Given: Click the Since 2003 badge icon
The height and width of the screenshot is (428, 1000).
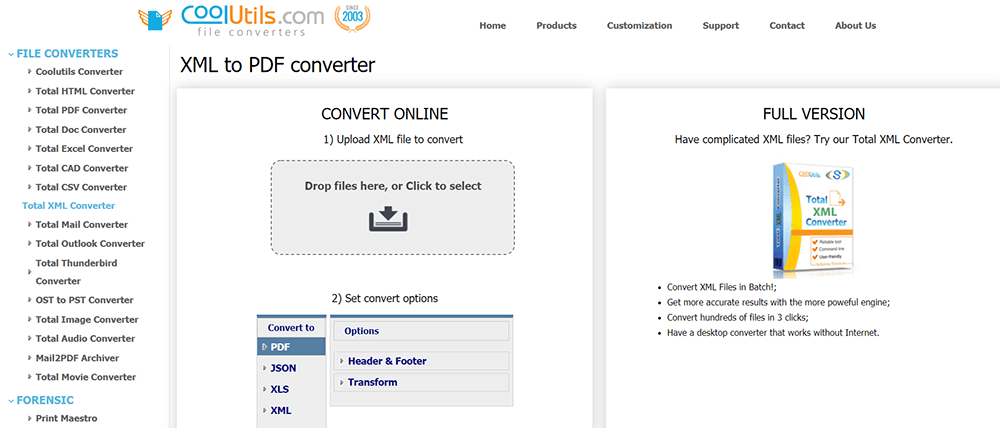Looking at the screenshot, I should point(352,18).
